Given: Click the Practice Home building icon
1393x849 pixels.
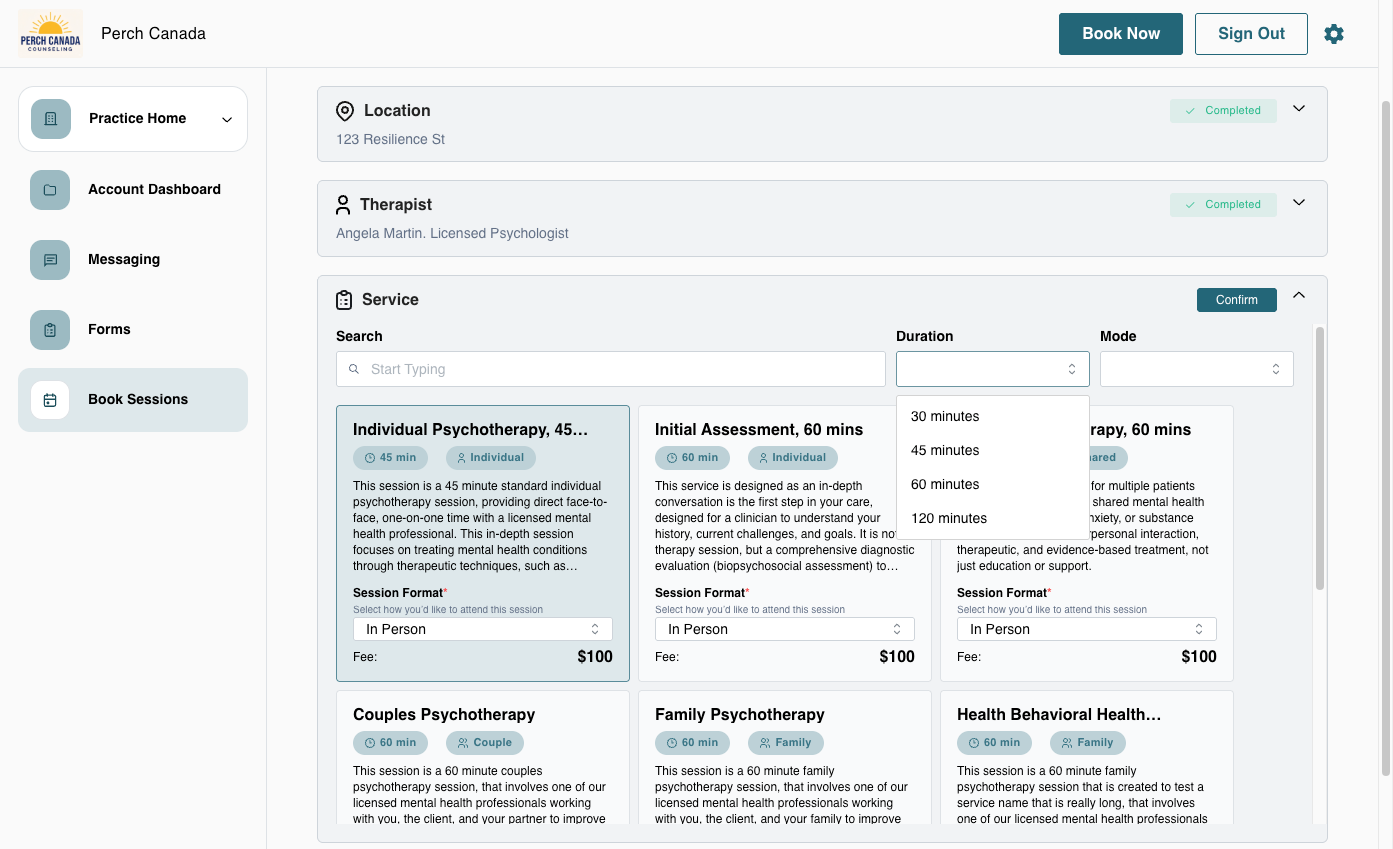Looking at the screenshot, I should point(51,119).
